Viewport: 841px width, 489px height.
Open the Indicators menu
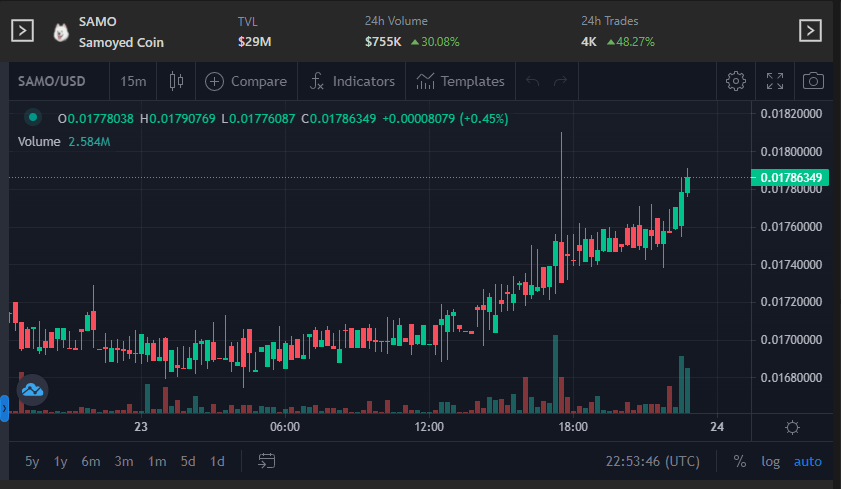(x=352, y=82)
